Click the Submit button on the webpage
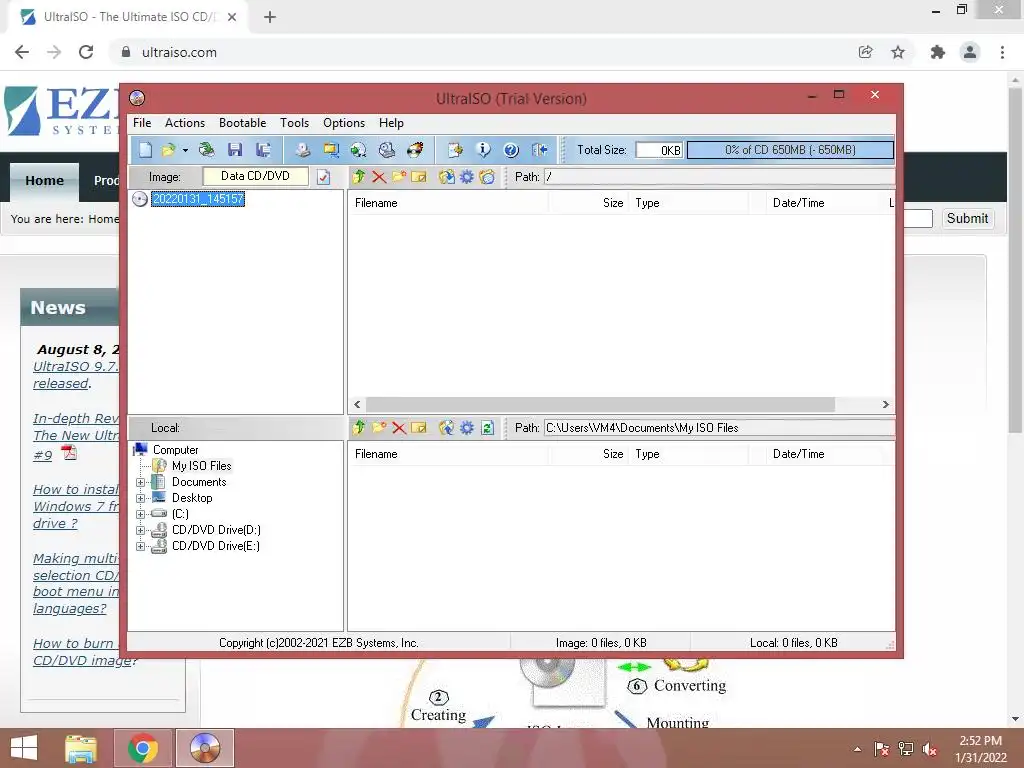 967,218
